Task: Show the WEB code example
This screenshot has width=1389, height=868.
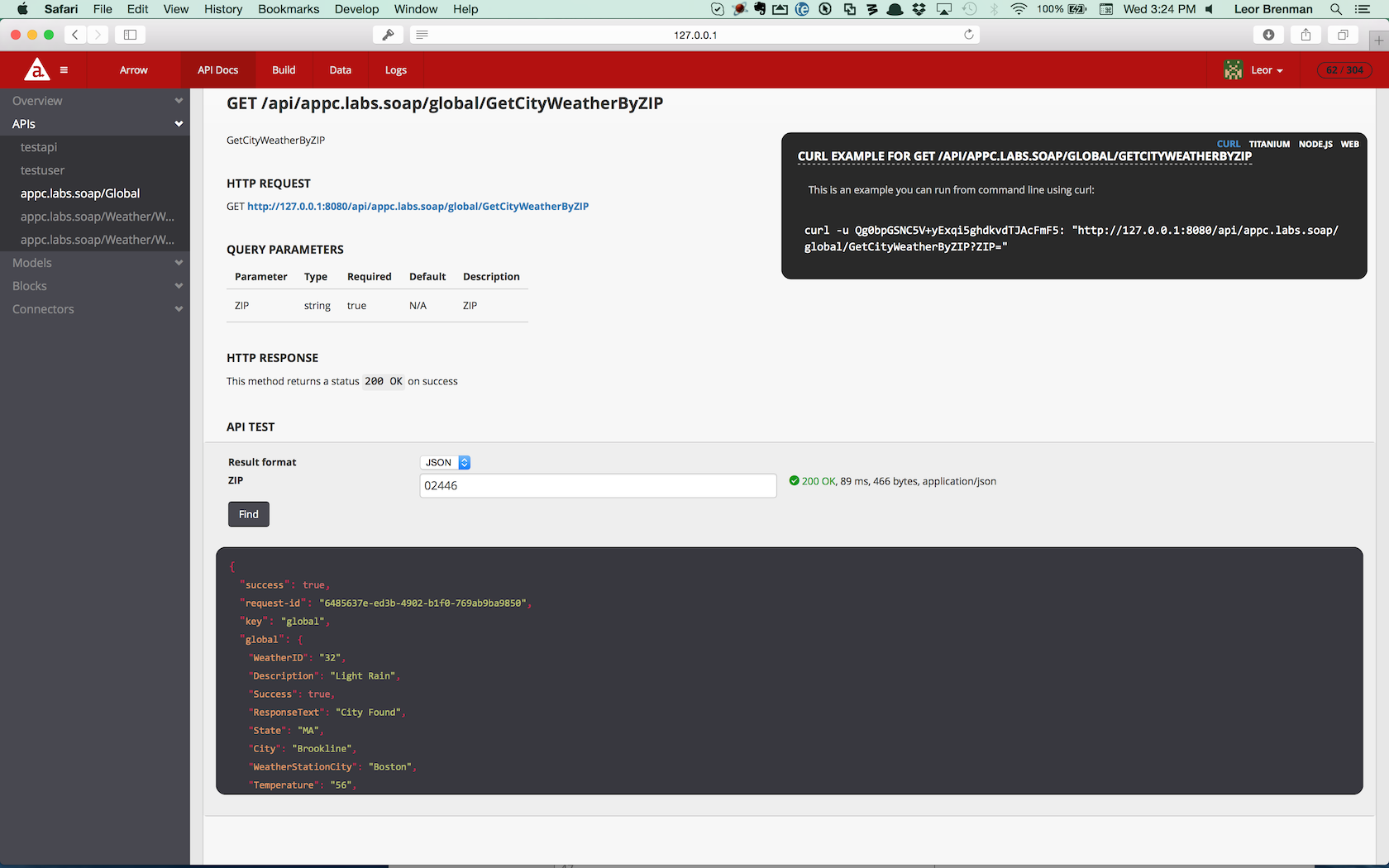Action: [x=1349, y=144]
